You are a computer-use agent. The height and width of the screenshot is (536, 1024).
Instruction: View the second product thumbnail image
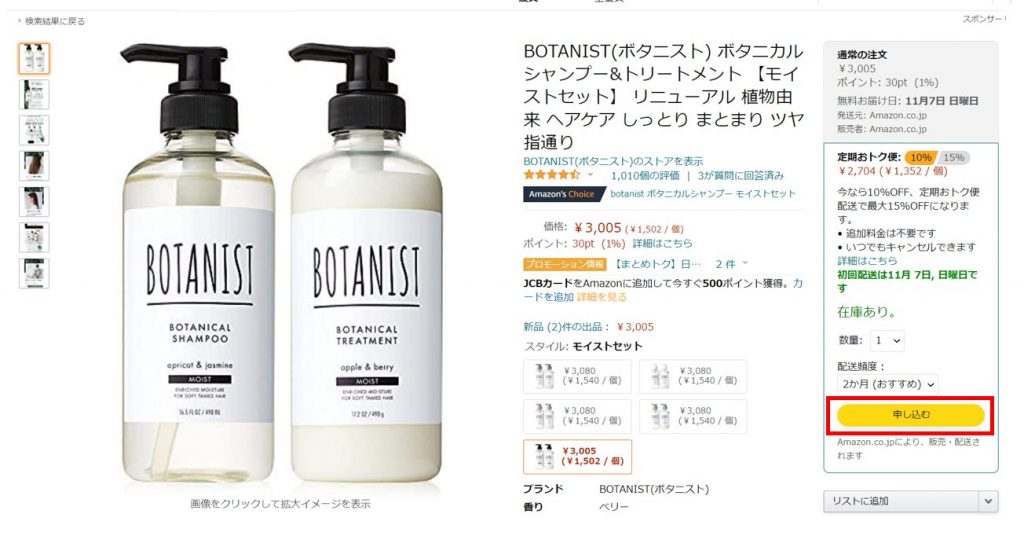pyautogui.click(x=34, y=94)
